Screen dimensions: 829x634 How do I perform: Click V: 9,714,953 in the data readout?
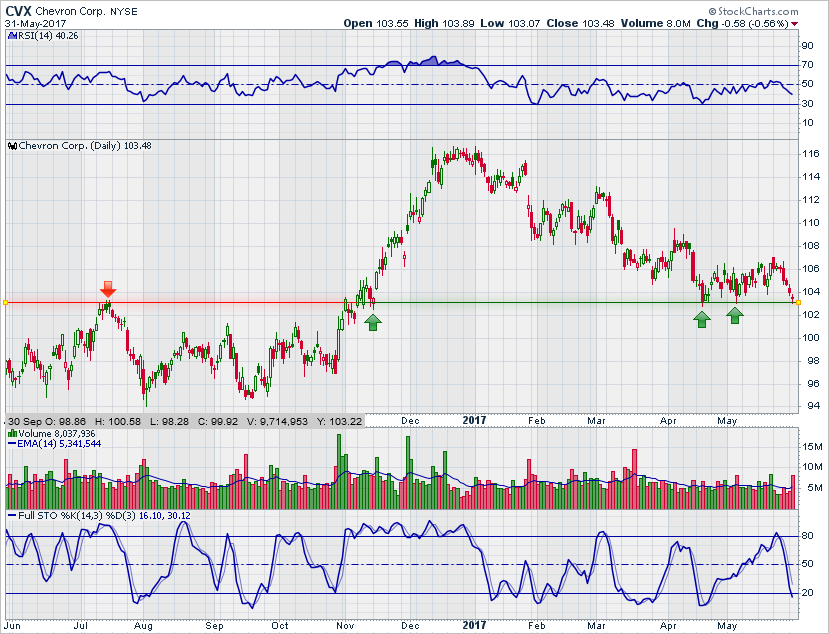pyautogui.click(x=278, y=421)
